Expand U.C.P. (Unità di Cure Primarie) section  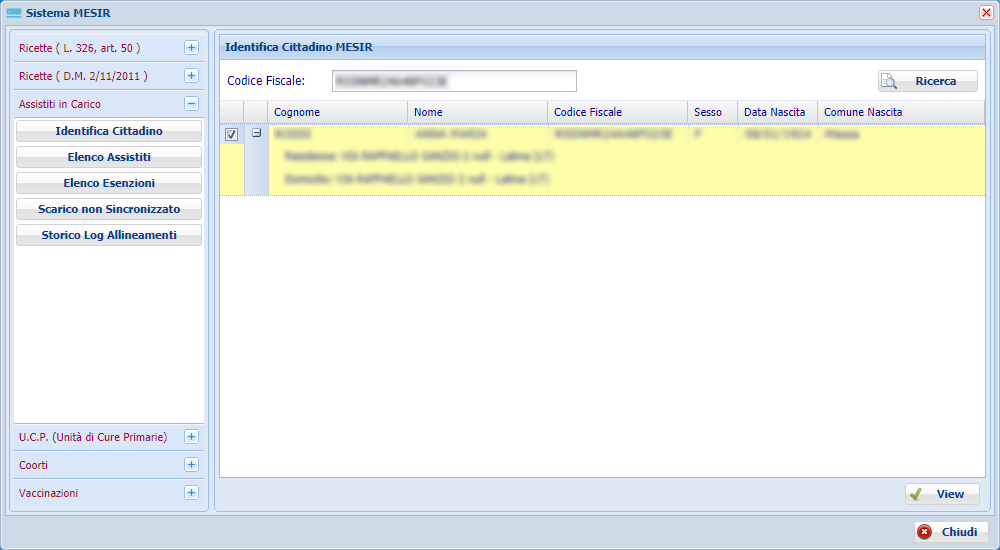tap(191, 437)
